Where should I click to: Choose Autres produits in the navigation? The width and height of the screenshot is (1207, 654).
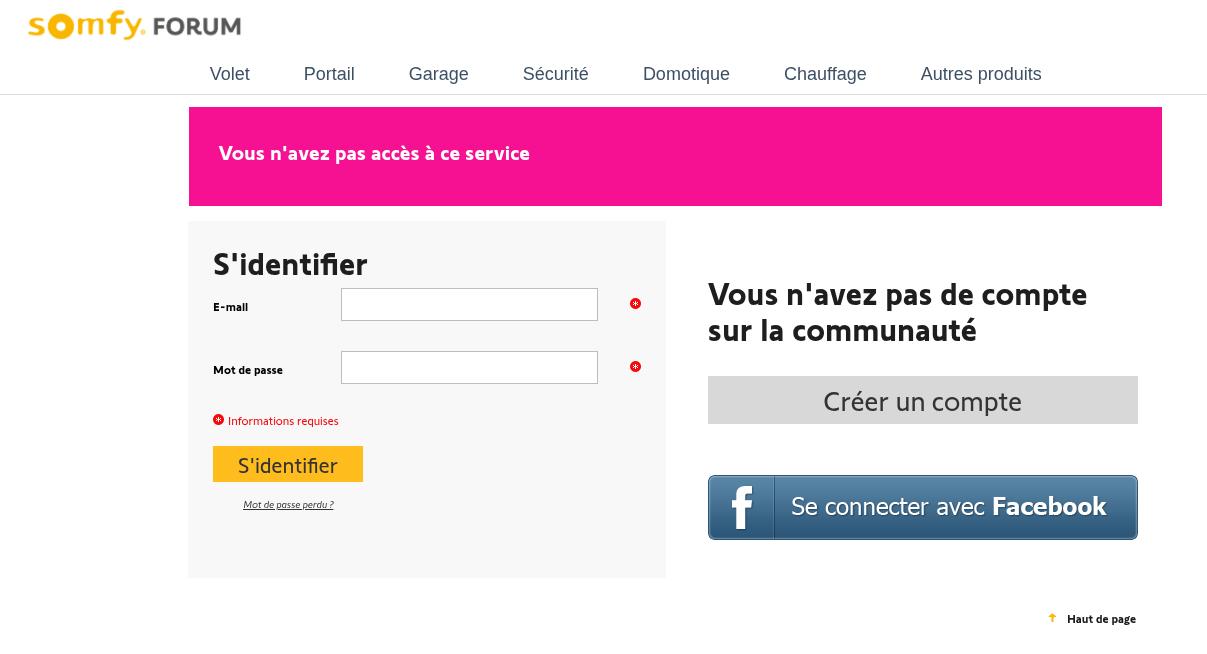pos(980,74)
